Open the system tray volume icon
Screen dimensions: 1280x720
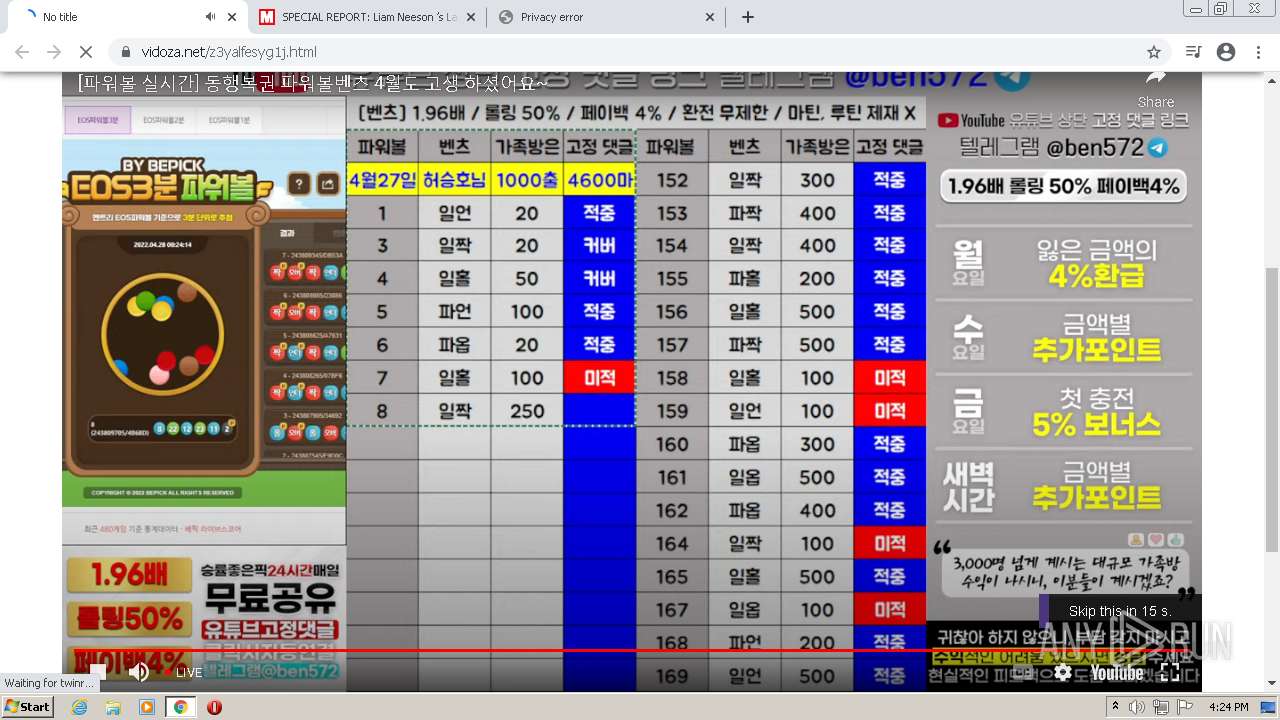[x=1137, y=707]
